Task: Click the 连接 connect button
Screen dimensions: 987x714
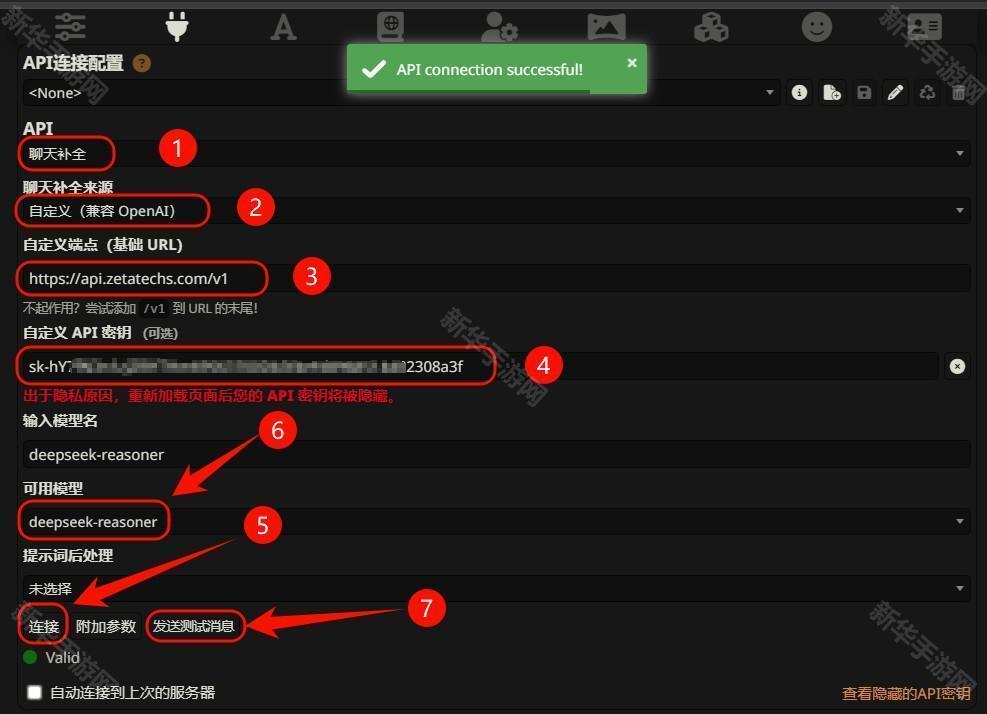Action: [43, 626]
